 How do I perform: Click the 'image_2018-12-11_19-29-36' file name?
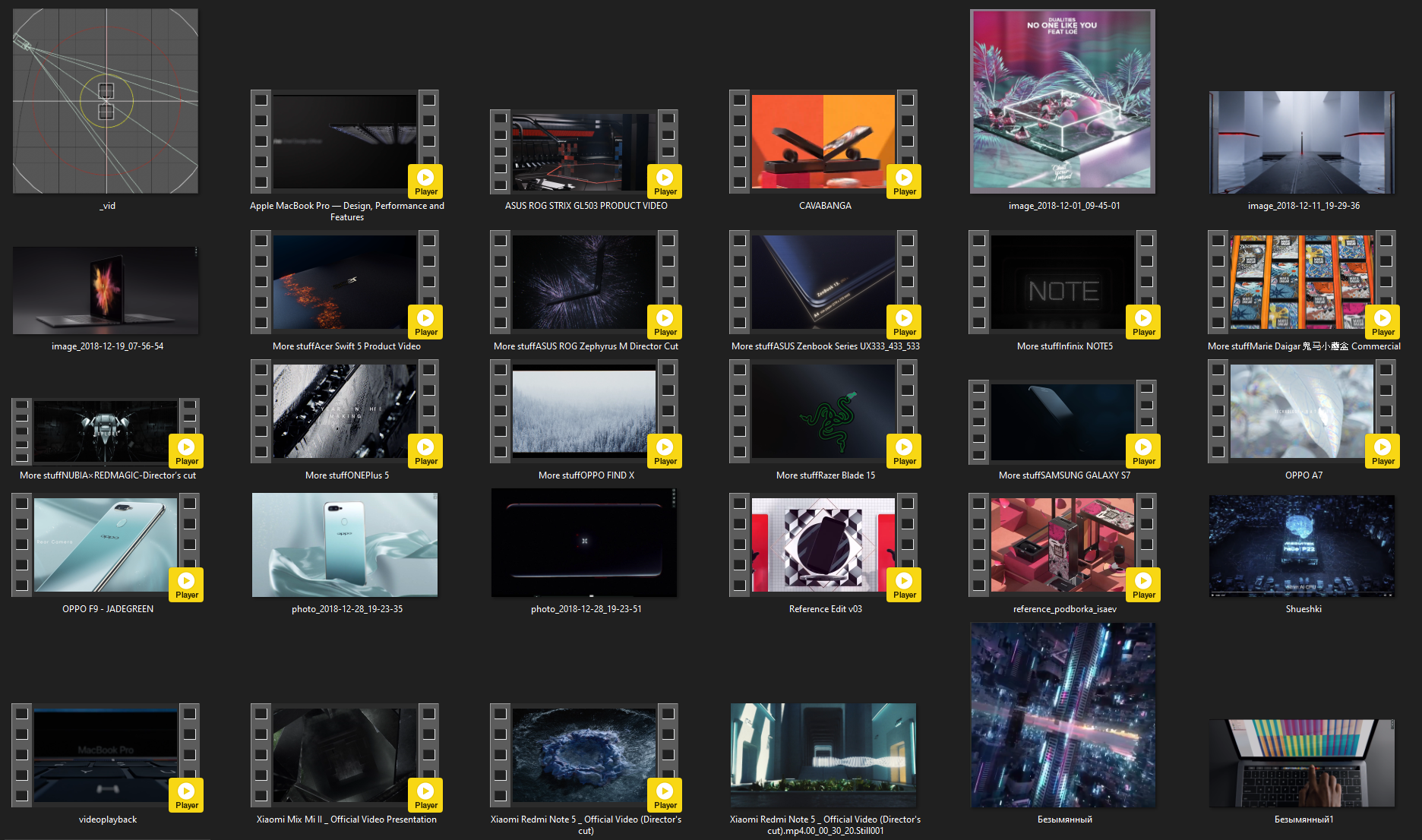coord(1303,206)
